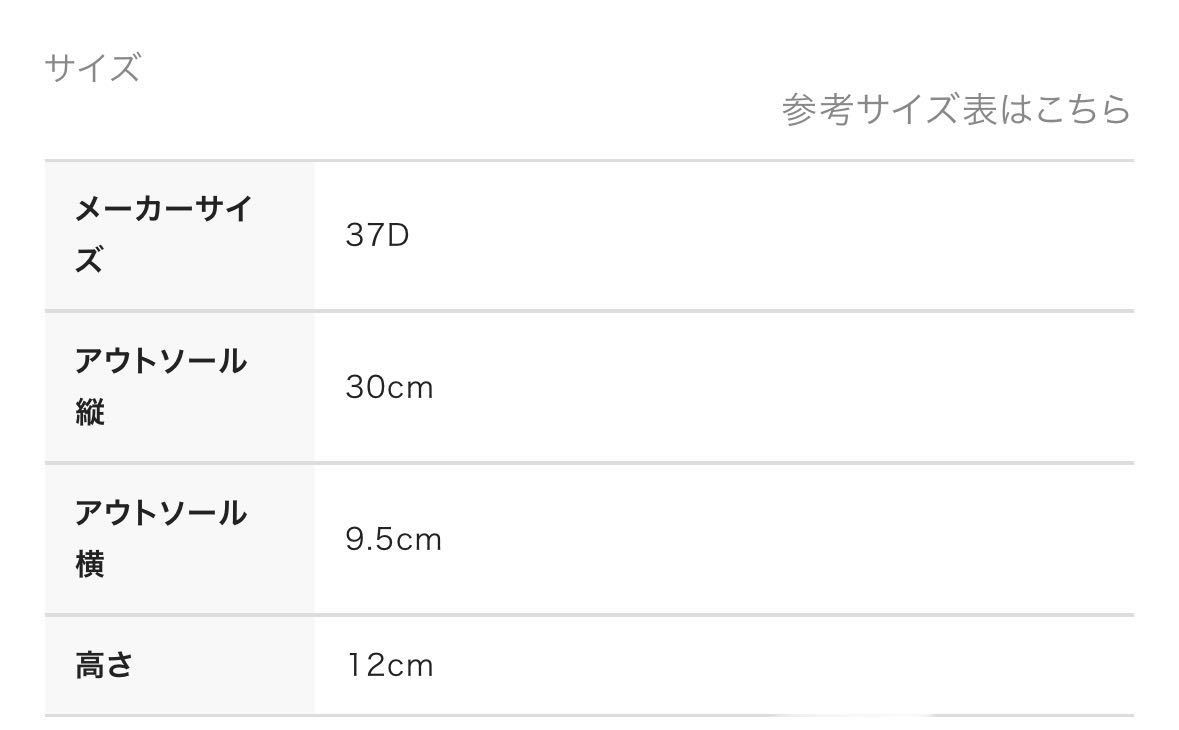Open the 参考サイズ表はこちら link
Screen dimensions: 1179x730
pyautogui.click(x=955, y=109)
